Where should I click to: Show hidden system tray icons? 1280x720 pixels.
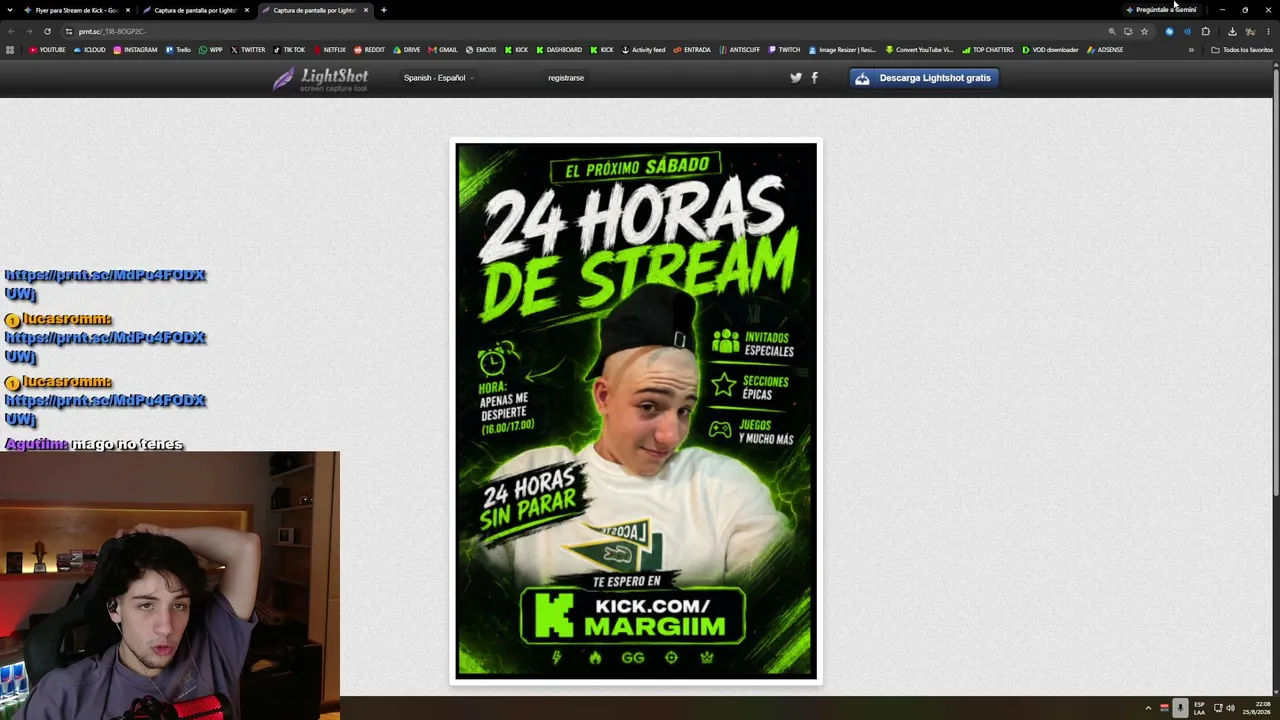coord(1148,708)
